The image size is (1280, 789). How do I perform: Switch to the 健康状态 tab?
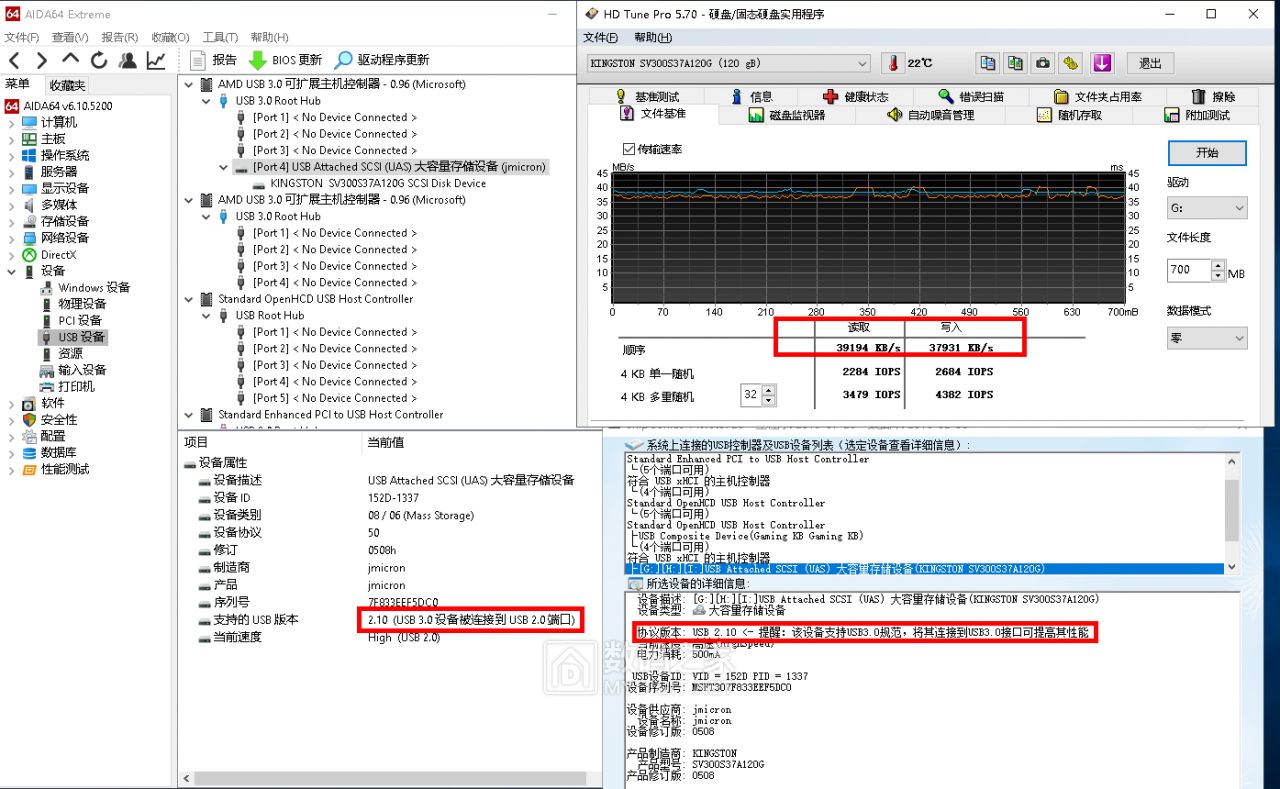coord(855,97)
